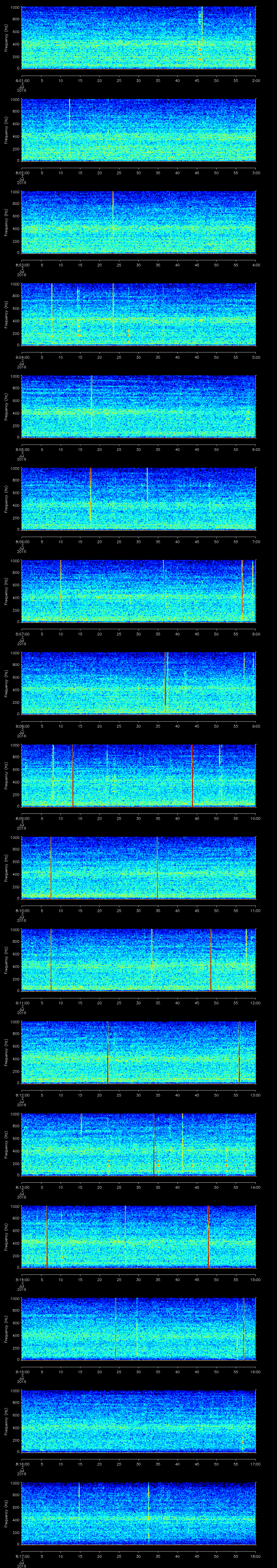The height and width of the screenshot is (1568, 277).
Task: Click the 16:00 end-time axis label
Action: (x=255, y=1371)
